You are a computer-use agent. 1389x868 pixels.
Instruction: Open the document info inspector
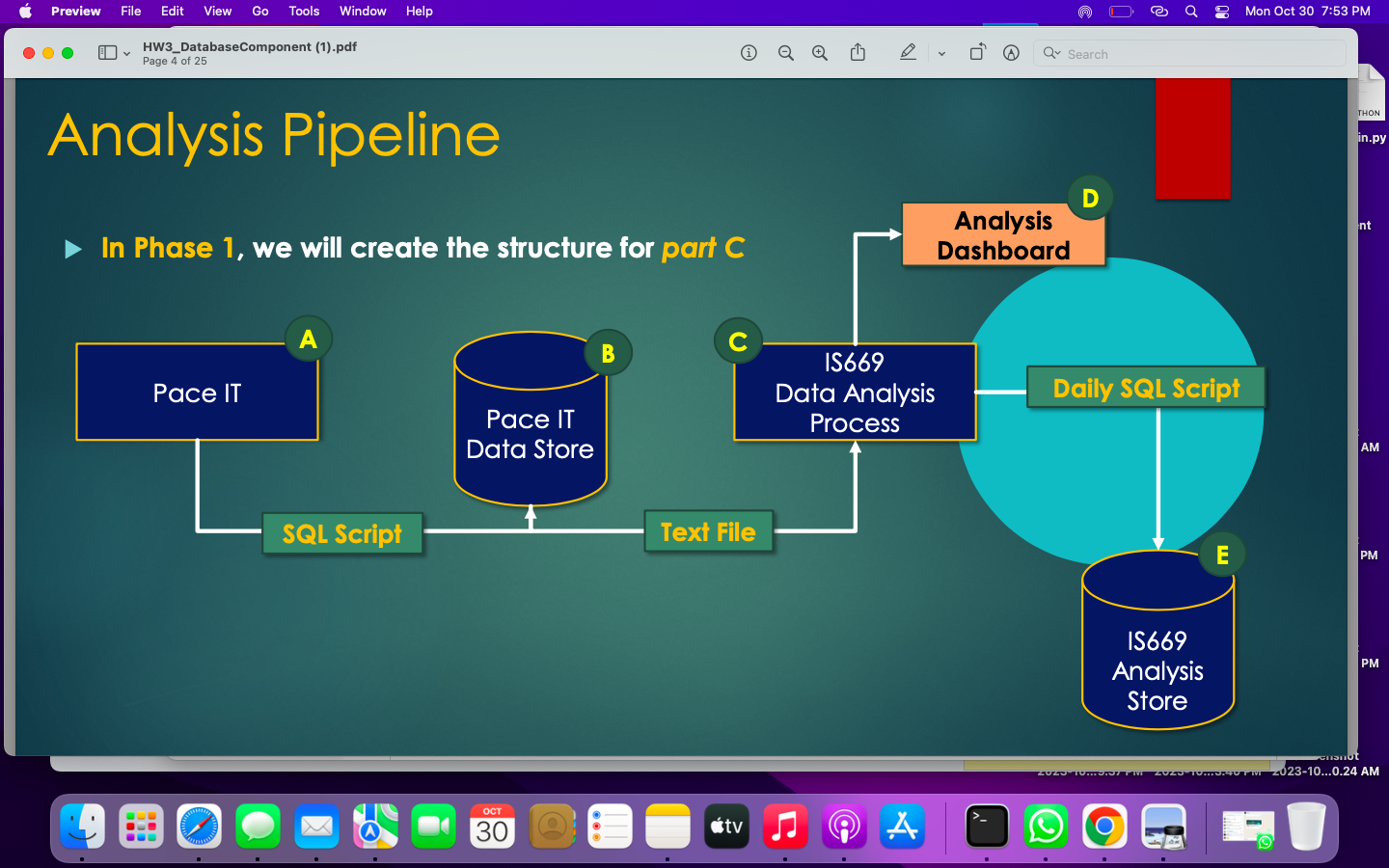pyautogui.click(x=749, y=53)
